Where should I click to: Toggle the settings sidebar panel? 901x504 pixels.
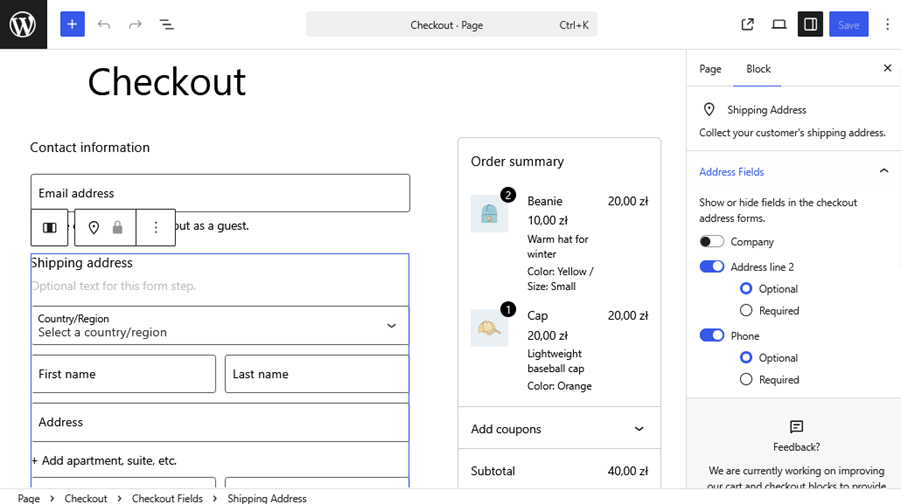pyautogui.click(x=810, y=24)
